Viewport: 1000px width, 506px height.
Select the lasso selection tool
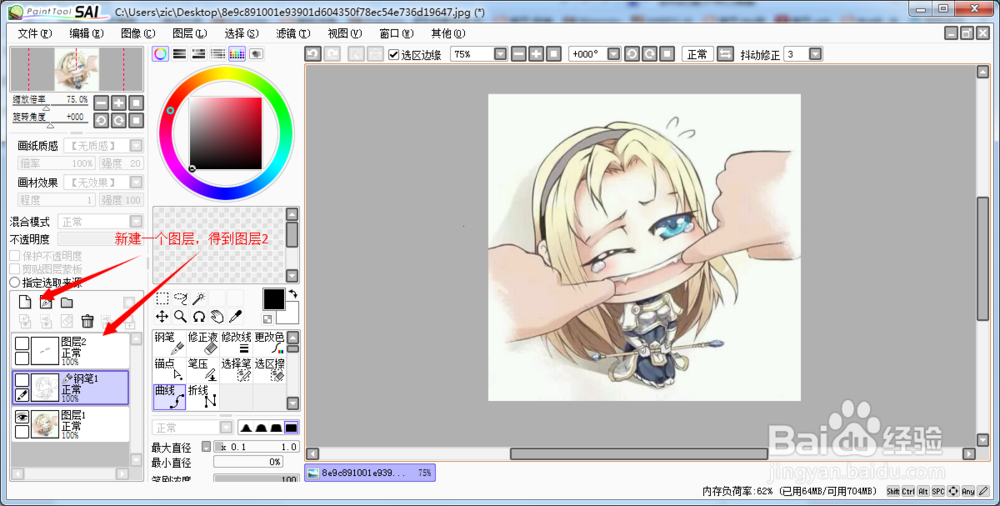pyautogui.click(x=180, y=298)
